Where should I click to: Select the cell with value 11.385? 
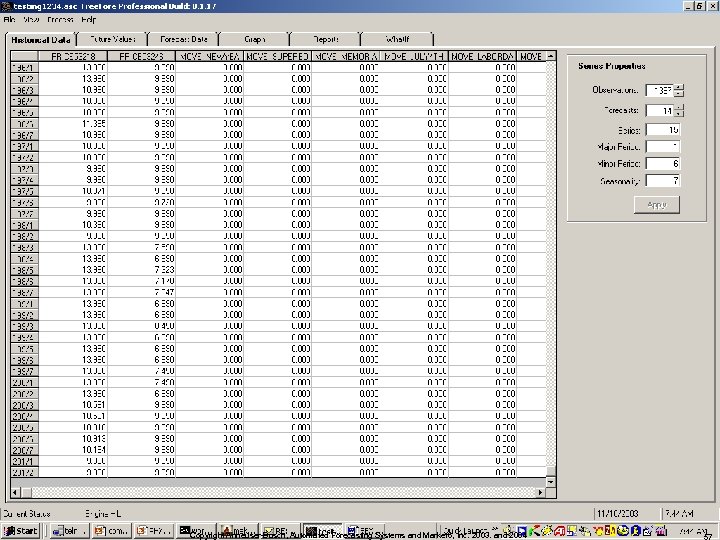[73, 124]
